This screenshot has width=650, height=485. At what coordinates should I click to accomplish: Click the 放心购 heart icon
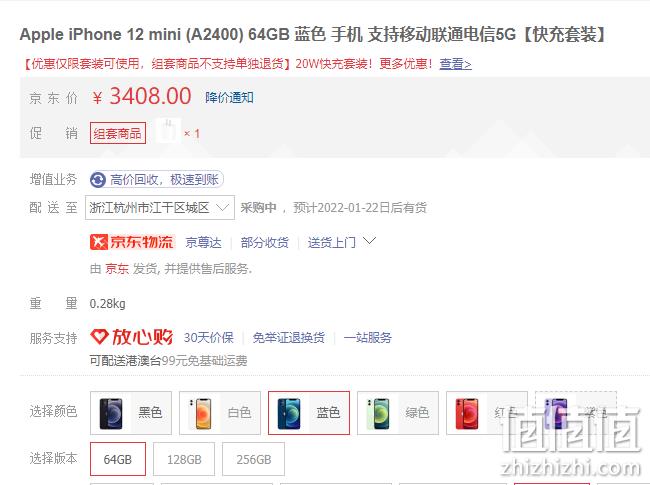(99, 337)
